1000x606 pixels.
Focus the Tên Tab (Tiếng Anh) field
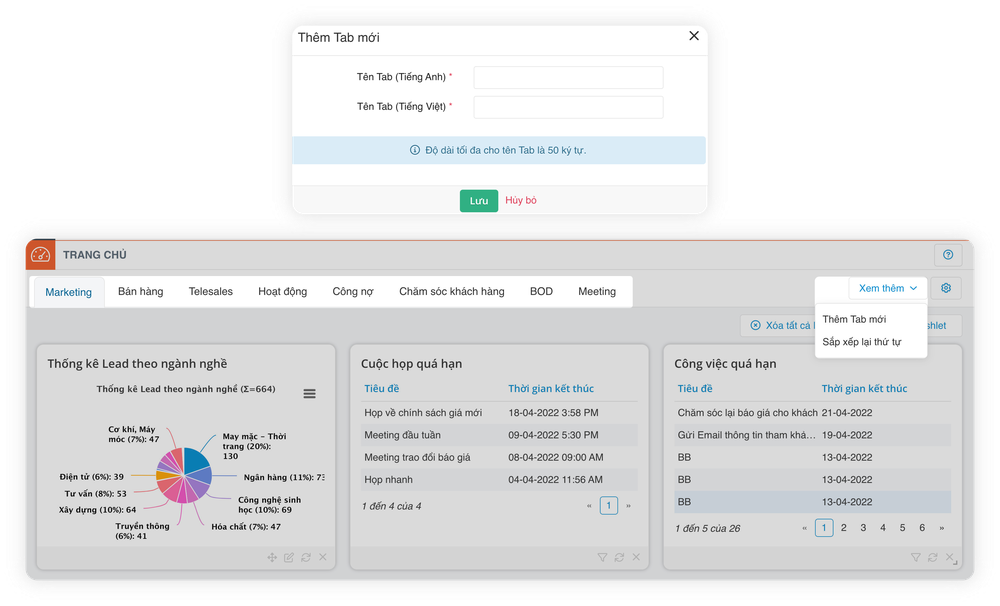568,77
